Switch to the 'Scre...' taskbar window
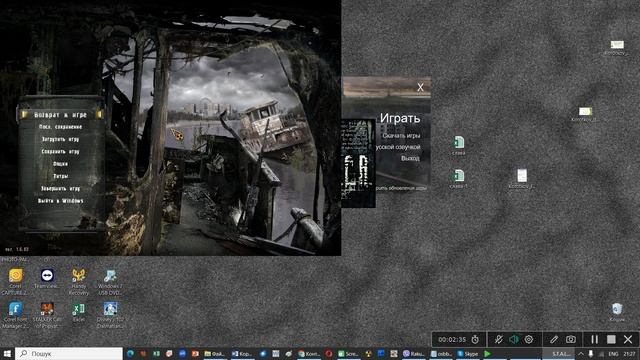The height and width of the screenshot is (360, 640). click(348, 353)
